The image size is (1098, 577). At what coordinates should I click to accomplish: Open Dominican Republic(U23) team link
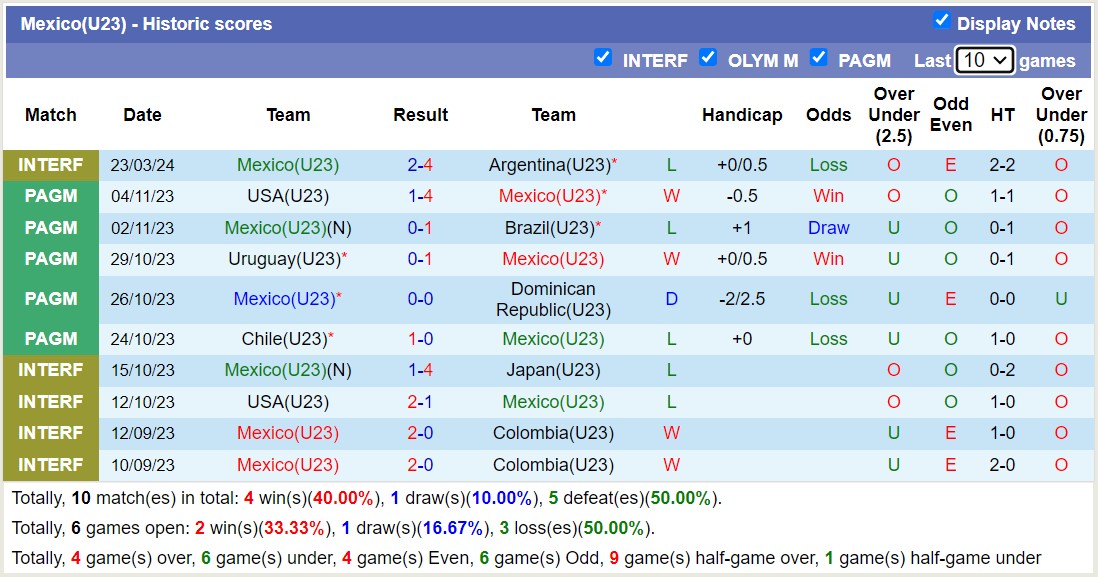click(x=553, y=299)
